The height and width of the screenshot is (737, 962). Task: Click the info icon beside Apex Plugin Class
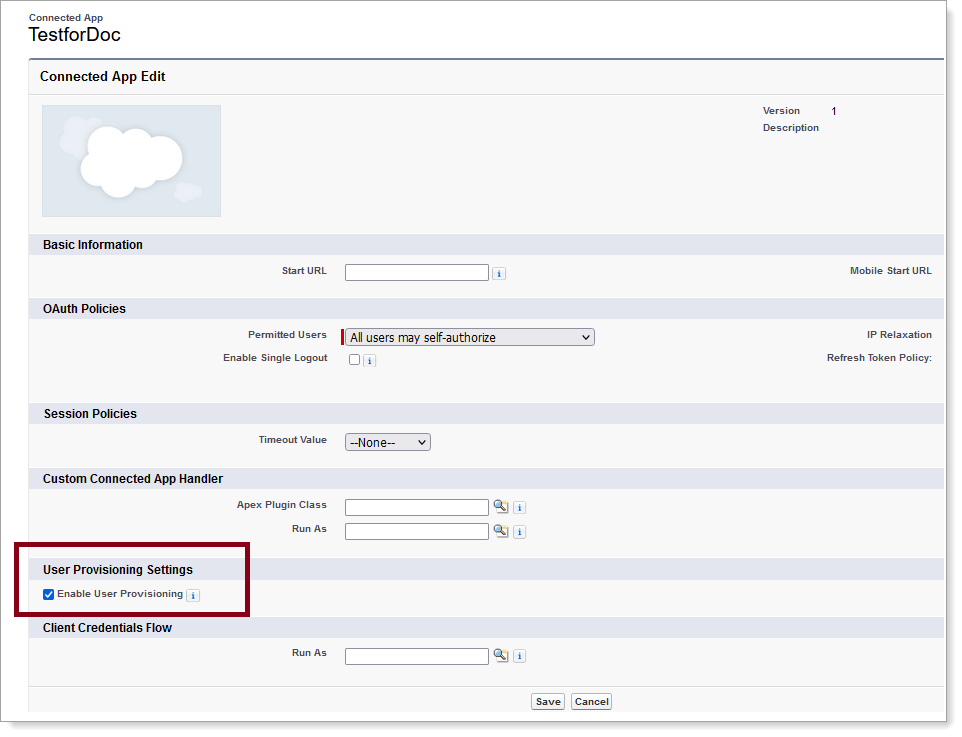point(519,507)
